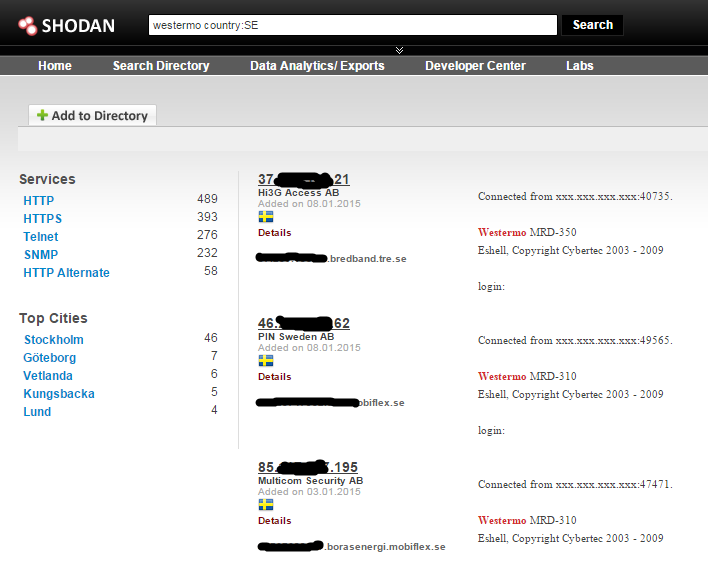The image size is (708, 561).
Task: Filter results by Lund city
Action: click(x=37, y=412)
